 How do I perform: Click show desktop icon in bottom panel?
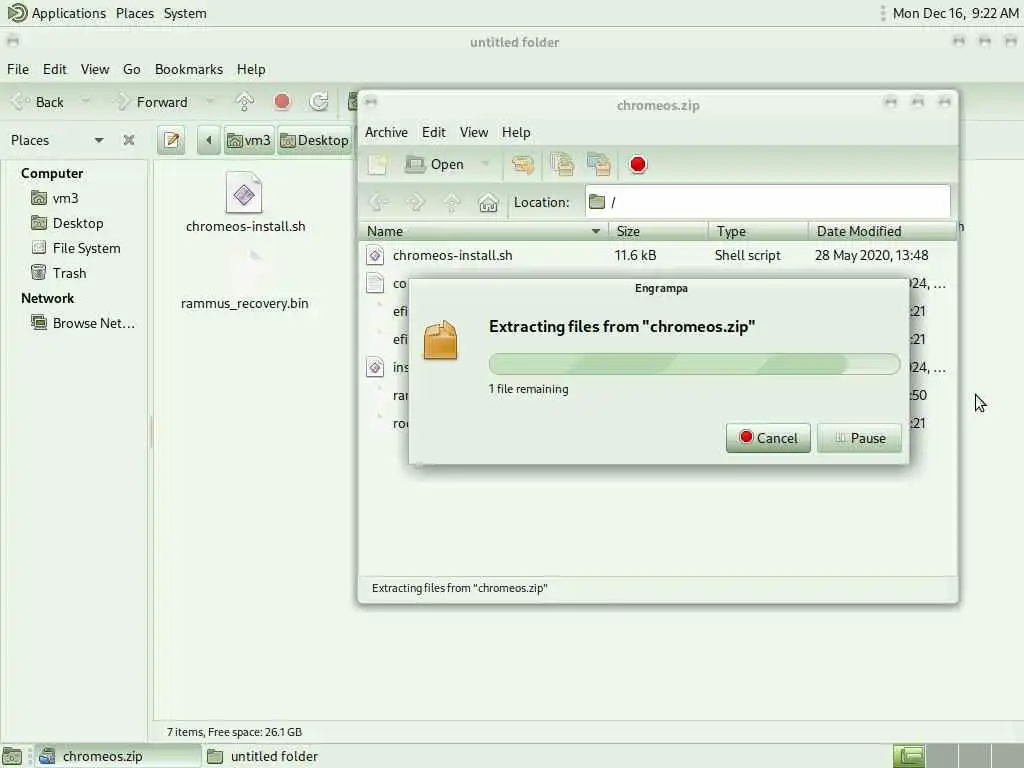pyautogui.click(x=12, y=756)
